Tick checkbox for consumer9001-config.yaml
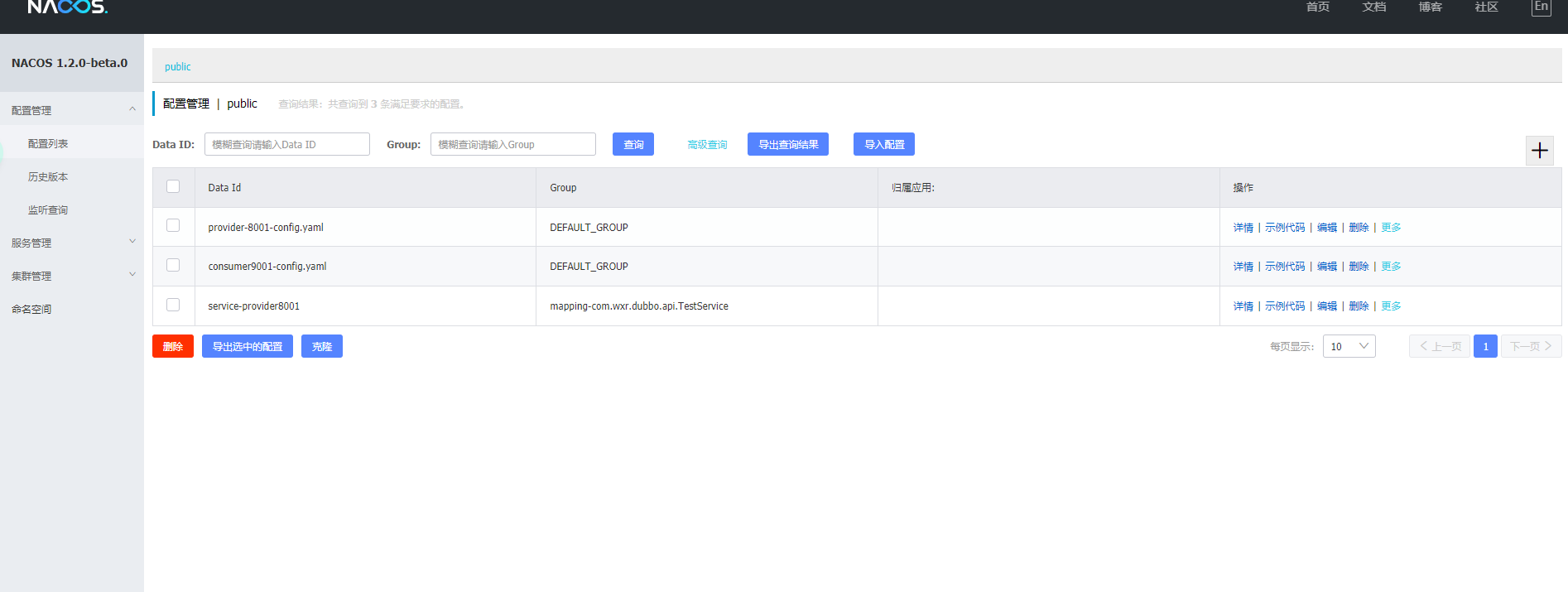 click(173, 265)
